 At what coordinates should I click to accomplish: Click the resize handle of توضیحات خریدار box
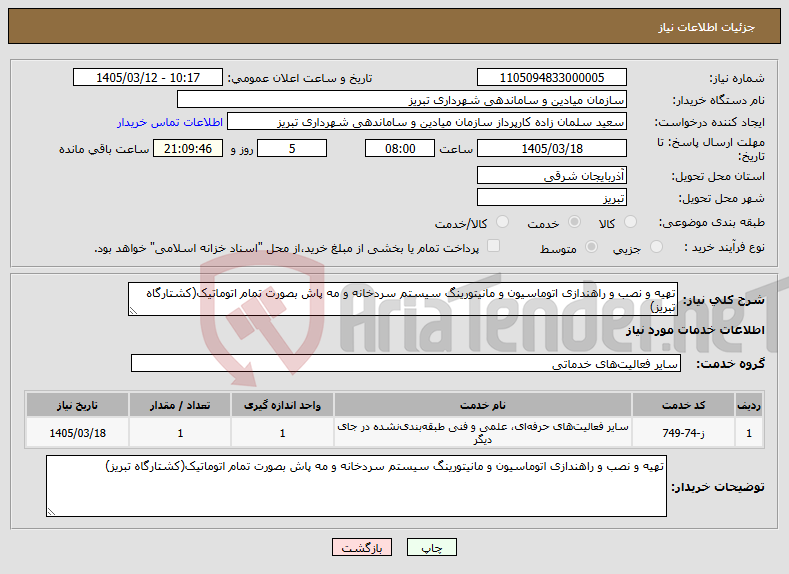(51, 512)
